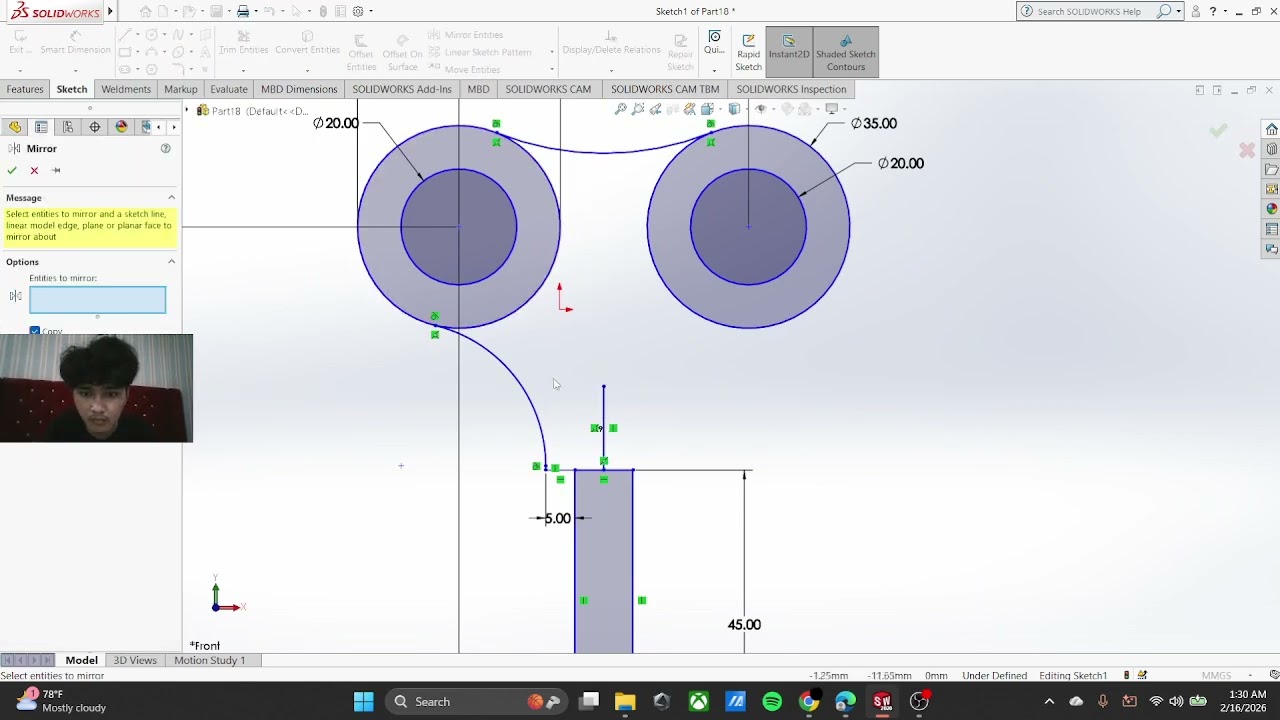This screenshot has width=1280, height=720.
Task: Open the SOLIDWORKS Inspection tab
Action: point(791,89)
